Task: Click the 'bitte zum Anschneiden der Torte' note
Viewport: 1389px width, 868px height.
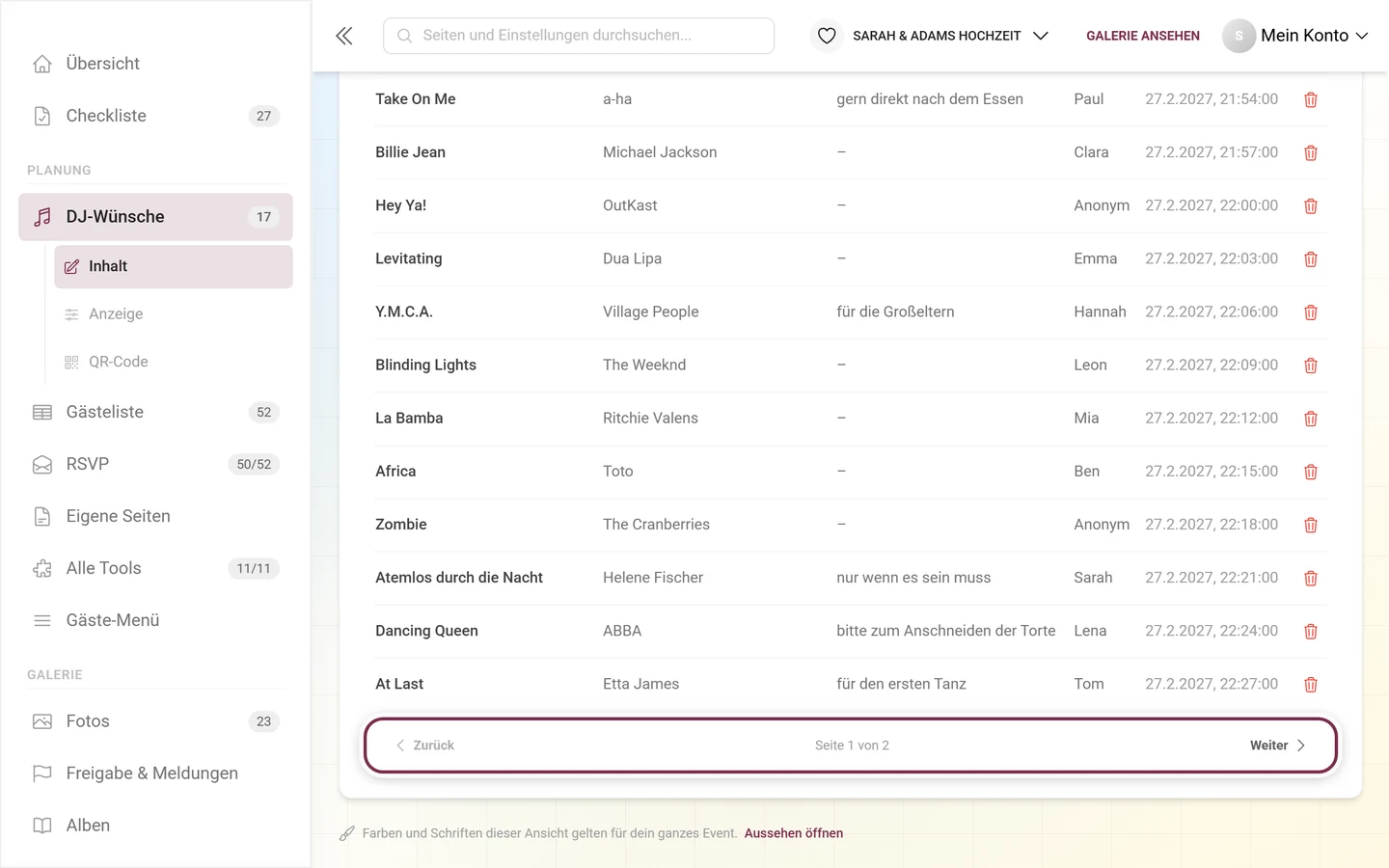Action: click(x=946, y=631)
